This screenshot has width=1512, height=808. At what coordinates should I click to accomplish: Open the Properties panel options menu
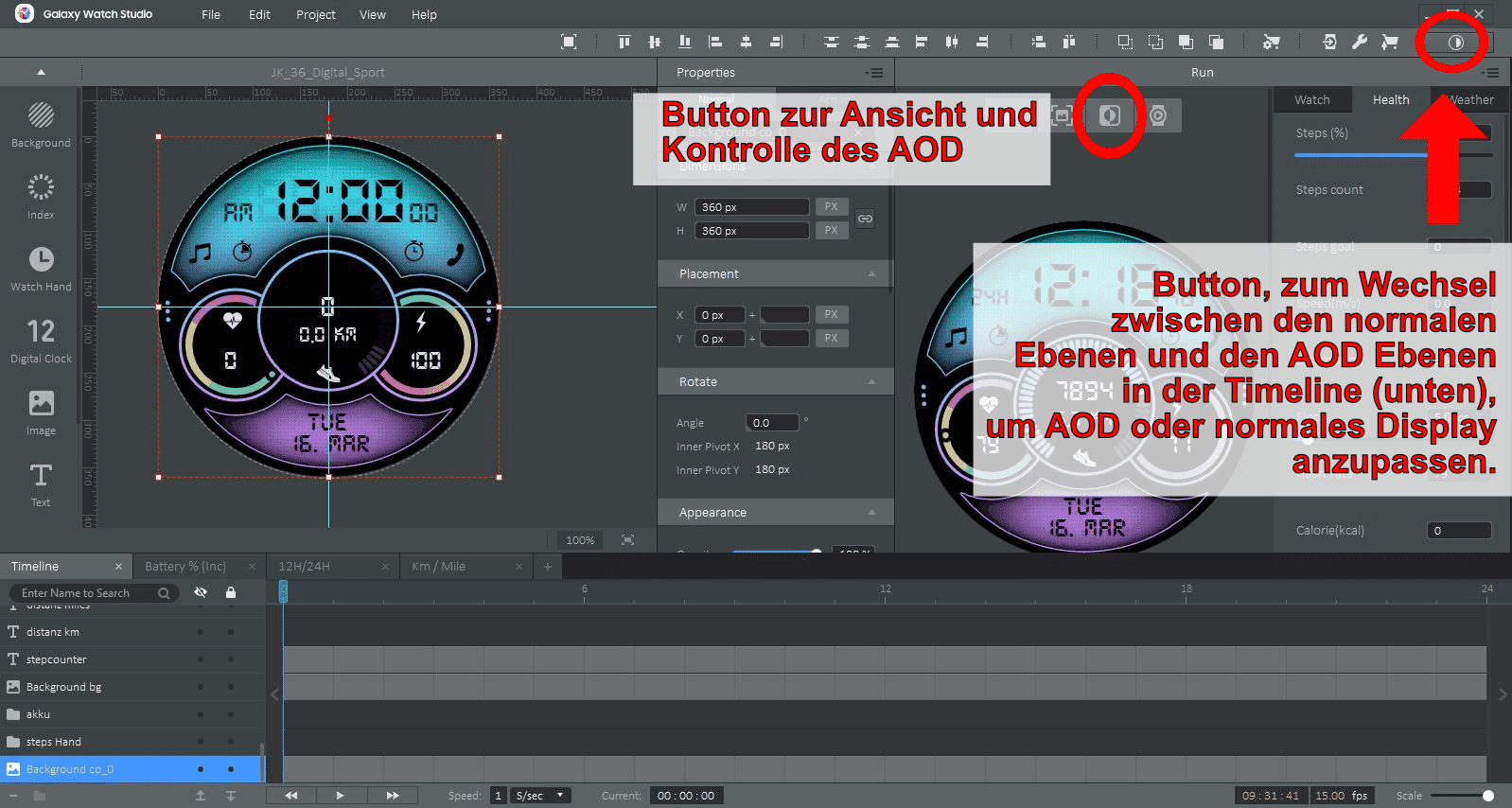874,73
